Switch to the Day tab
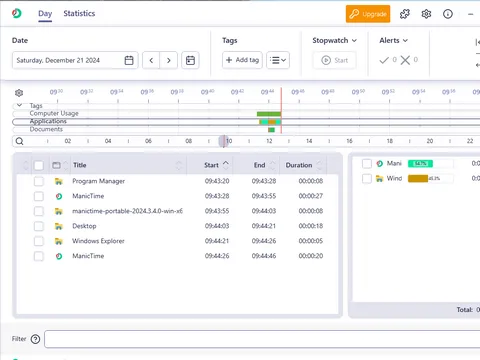Image resolution: width=480 pixels, height=360 pixels. [45, 14]
